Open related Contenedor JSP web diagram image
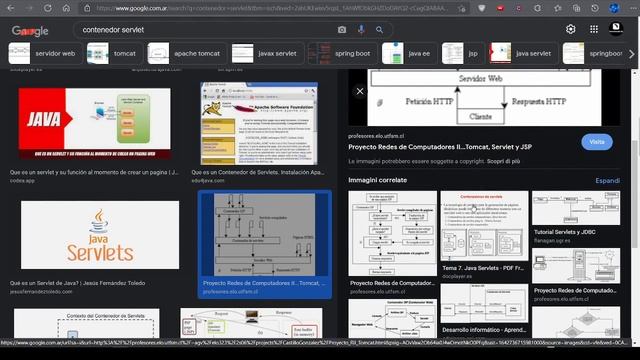This screenshot has width=640, height=360. coord(392,318)
